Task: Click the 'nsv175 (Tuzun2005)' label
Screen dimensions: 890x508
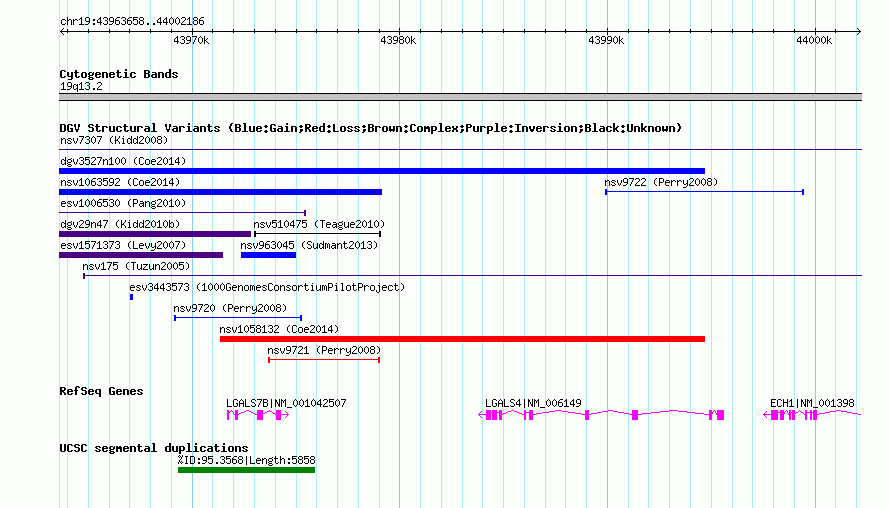Action: [136, 266]
